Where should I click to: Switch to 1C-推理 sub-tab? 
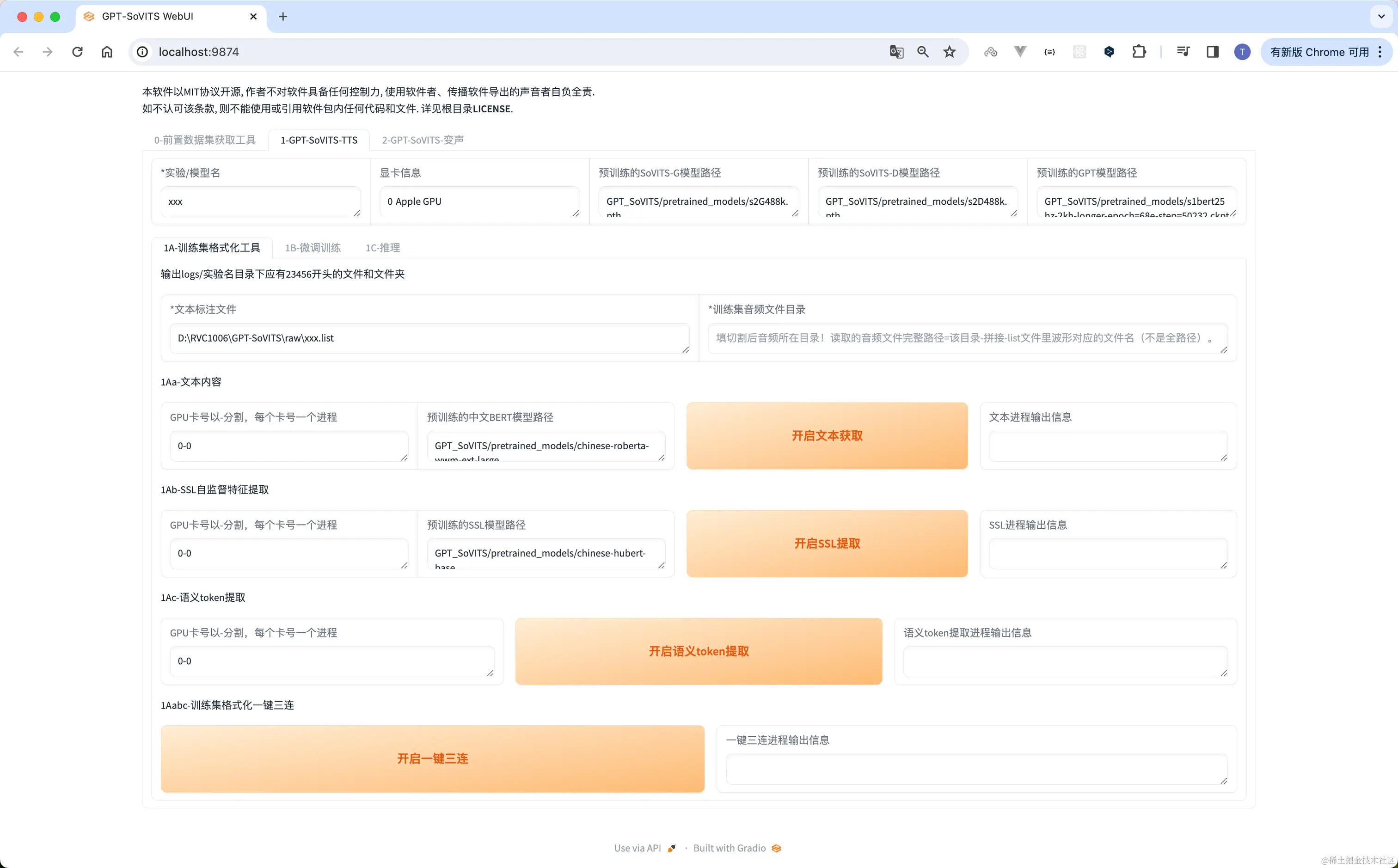click(x=382, y=247)
